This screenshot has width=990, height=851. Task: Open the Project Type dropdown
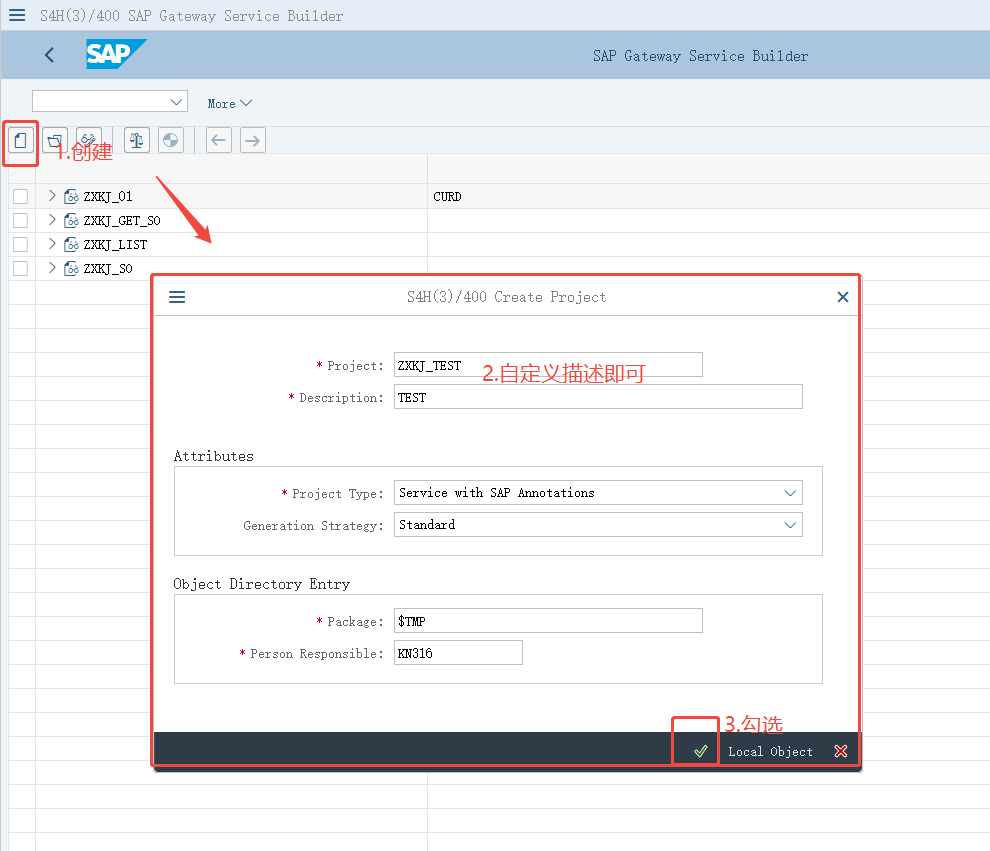(790, 493)
